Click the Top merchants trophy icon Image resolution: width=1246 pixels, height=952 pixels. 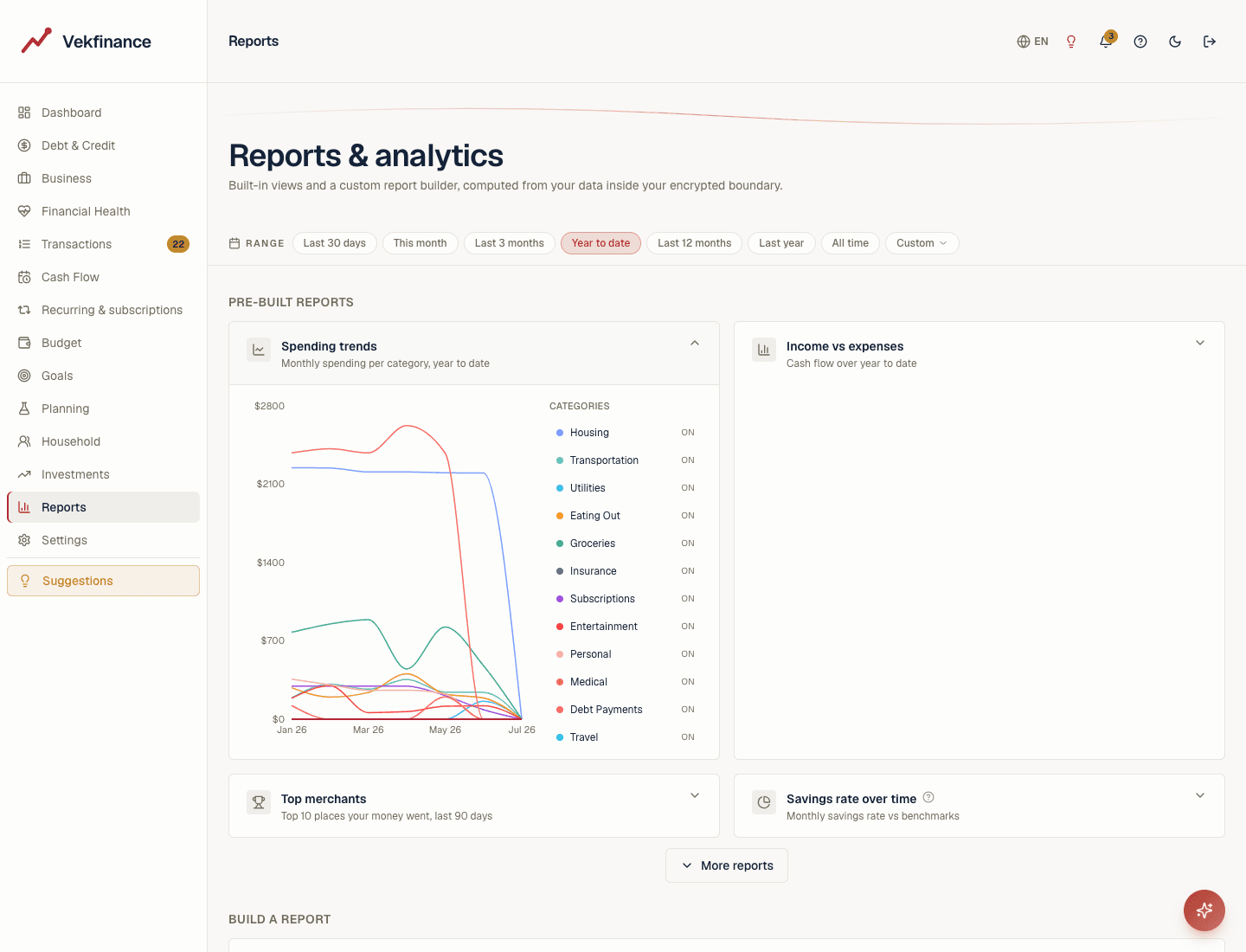[259, 802]
